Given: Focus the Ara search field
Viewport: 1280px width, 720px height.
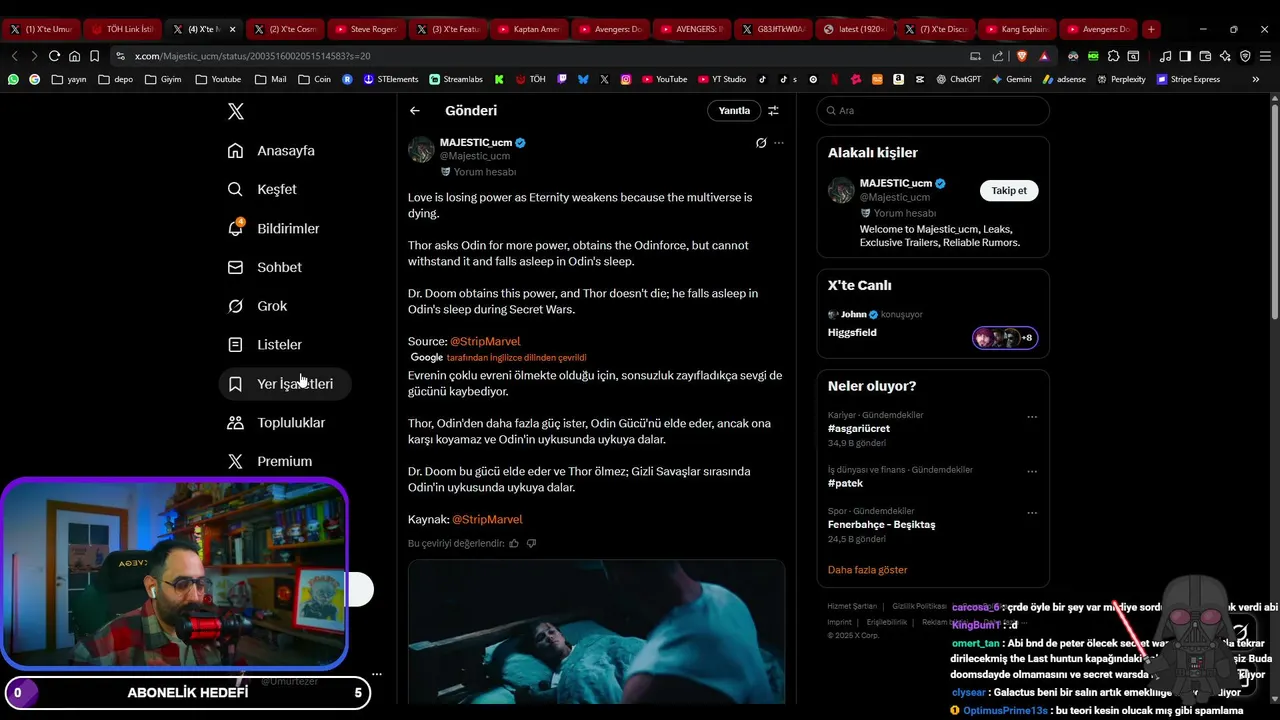Looking at the screenshot, I should [x=933, y=111].
